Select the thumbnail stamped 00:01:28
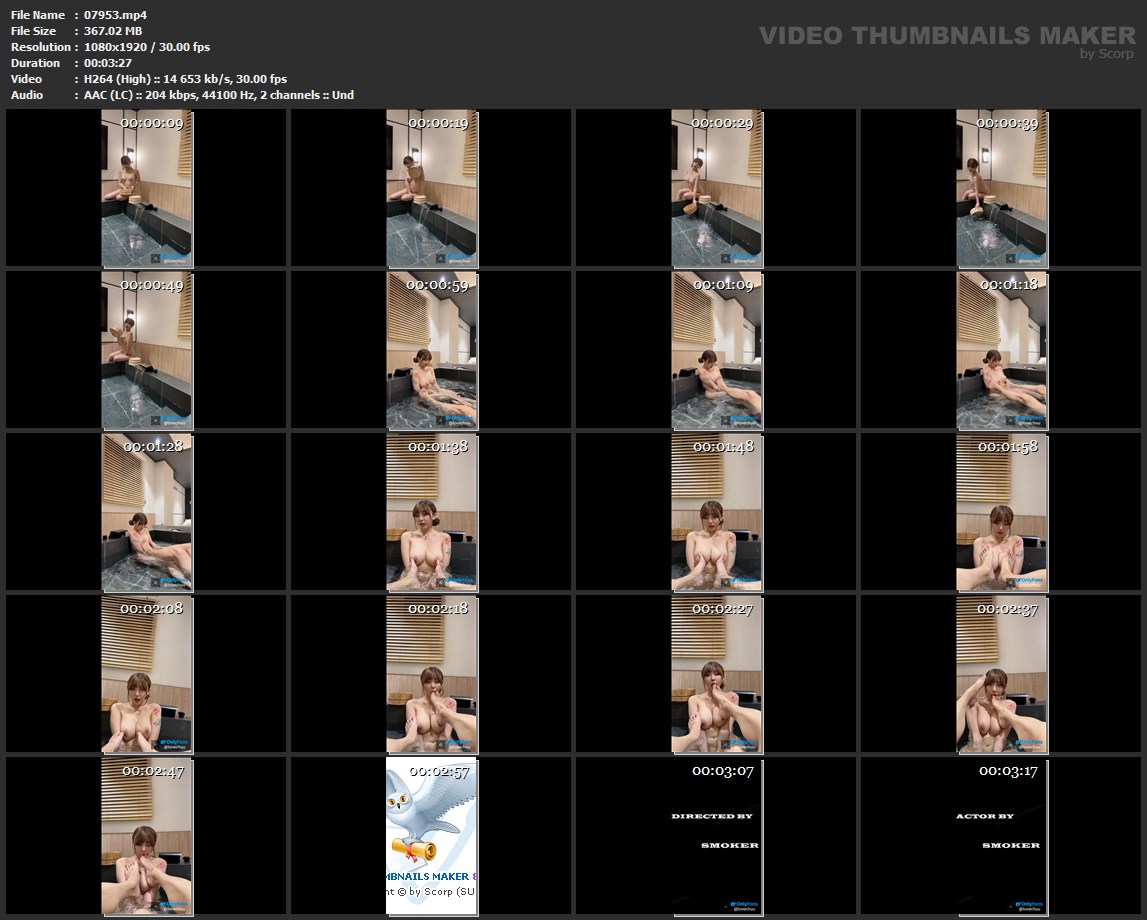Screen dimensions: 1147x920 (x=146, y=512)
